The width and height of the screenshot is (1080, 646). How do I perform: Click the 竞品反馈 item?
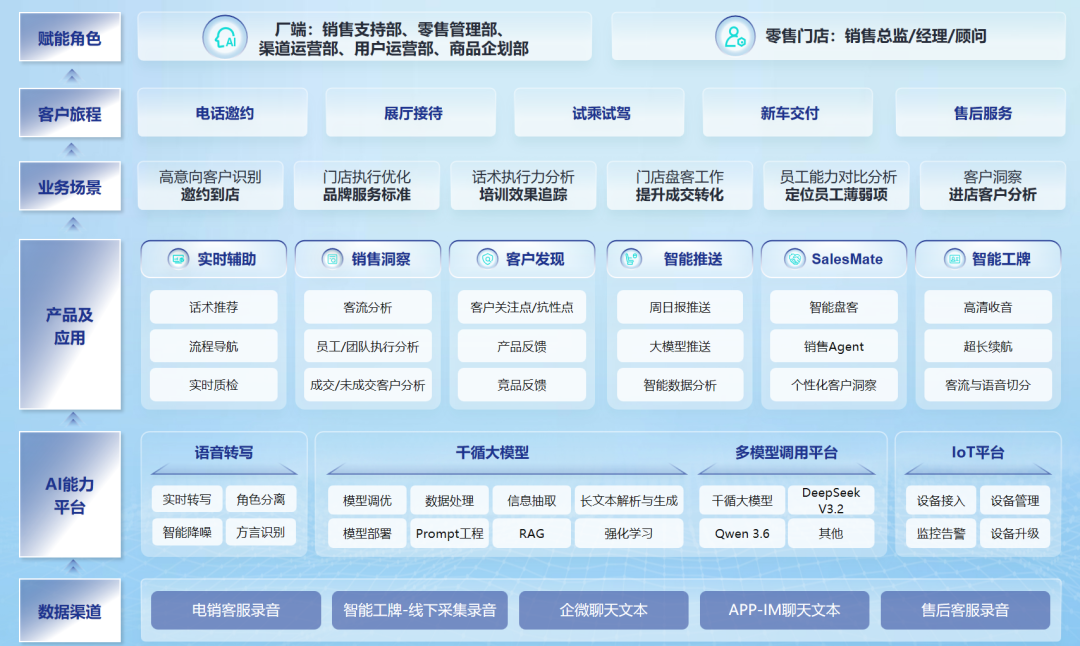click(522, 385)
